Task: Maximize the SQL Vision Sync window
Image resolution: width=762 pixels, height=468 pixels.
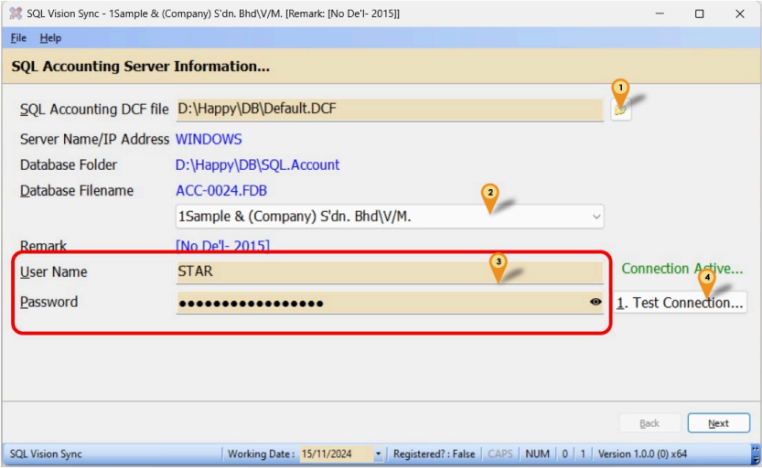Action: [x=699, y=14]
